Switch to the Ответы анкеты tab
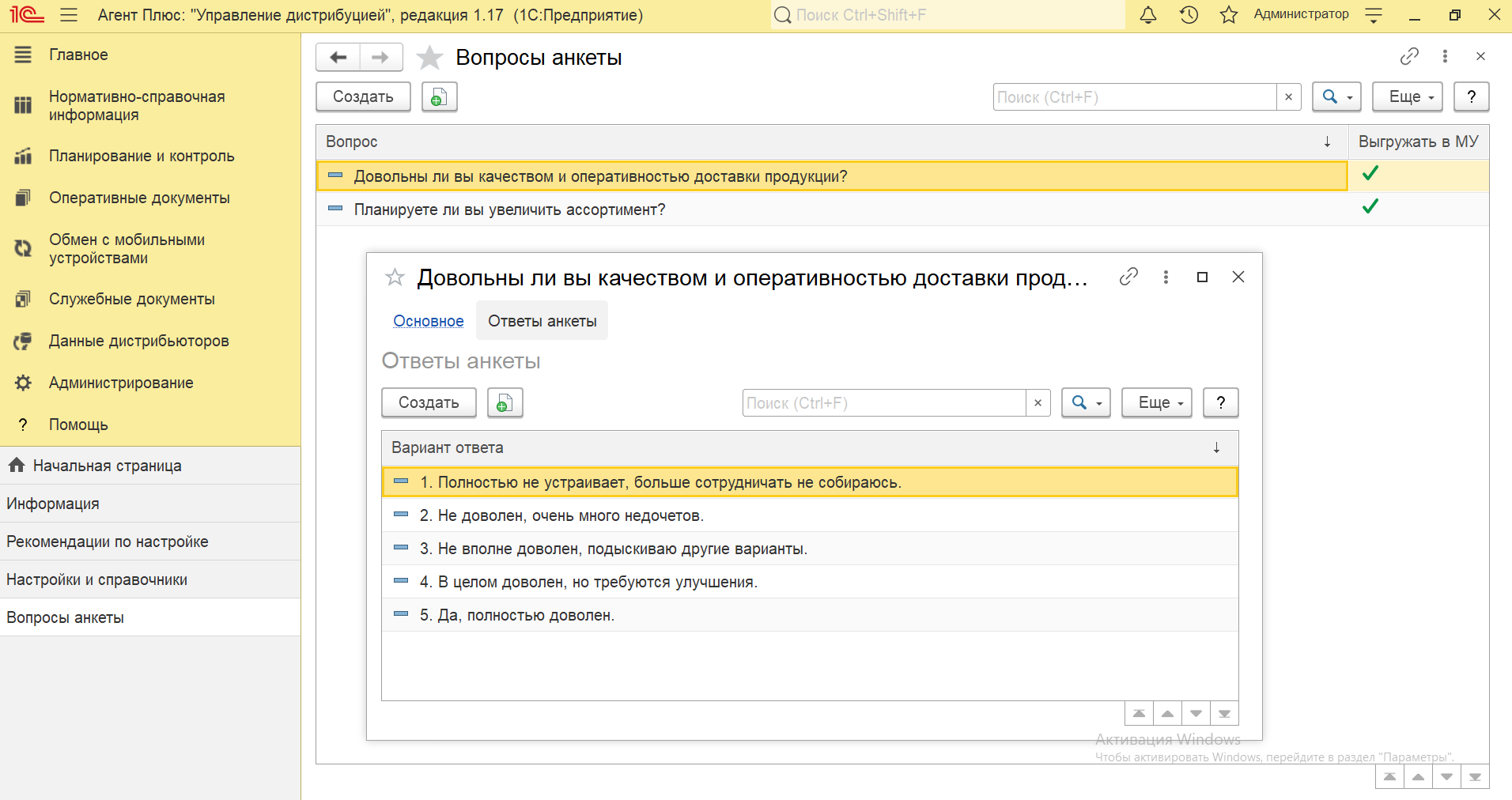 click(542, 321)
